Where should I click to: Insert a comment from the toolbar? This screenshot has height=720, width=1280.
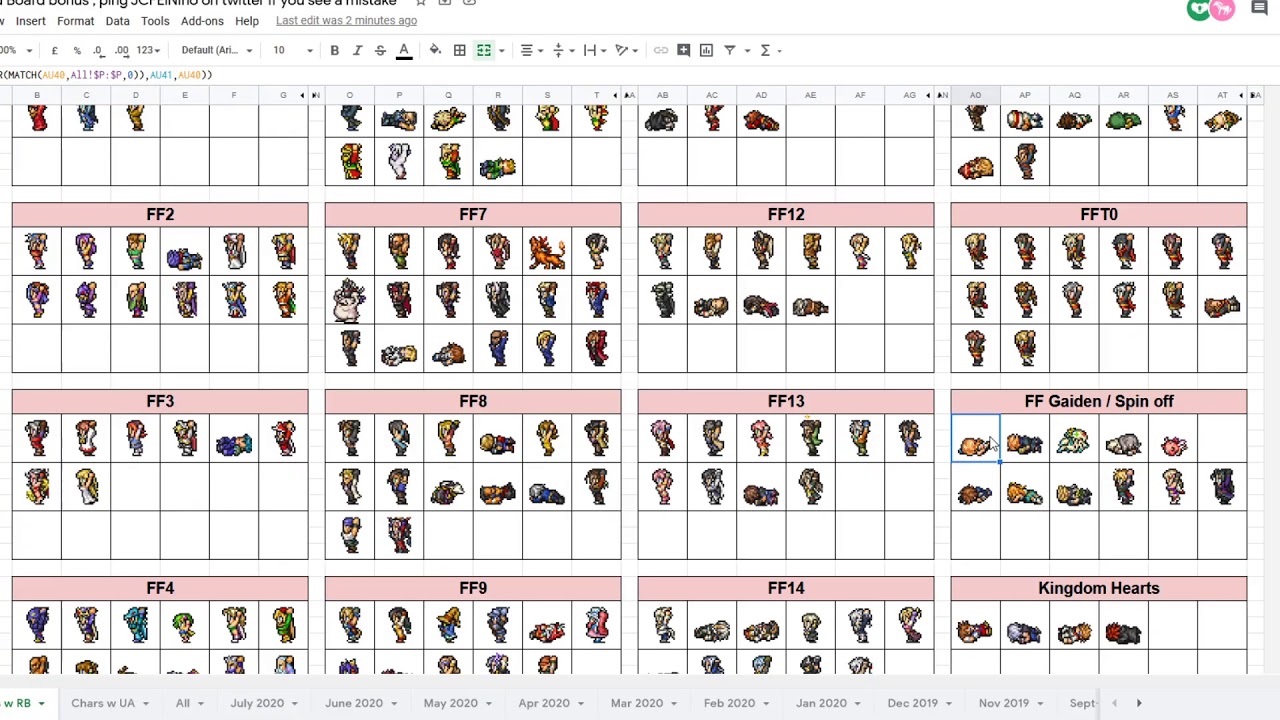pyautogui.click(x=684, y=50)
